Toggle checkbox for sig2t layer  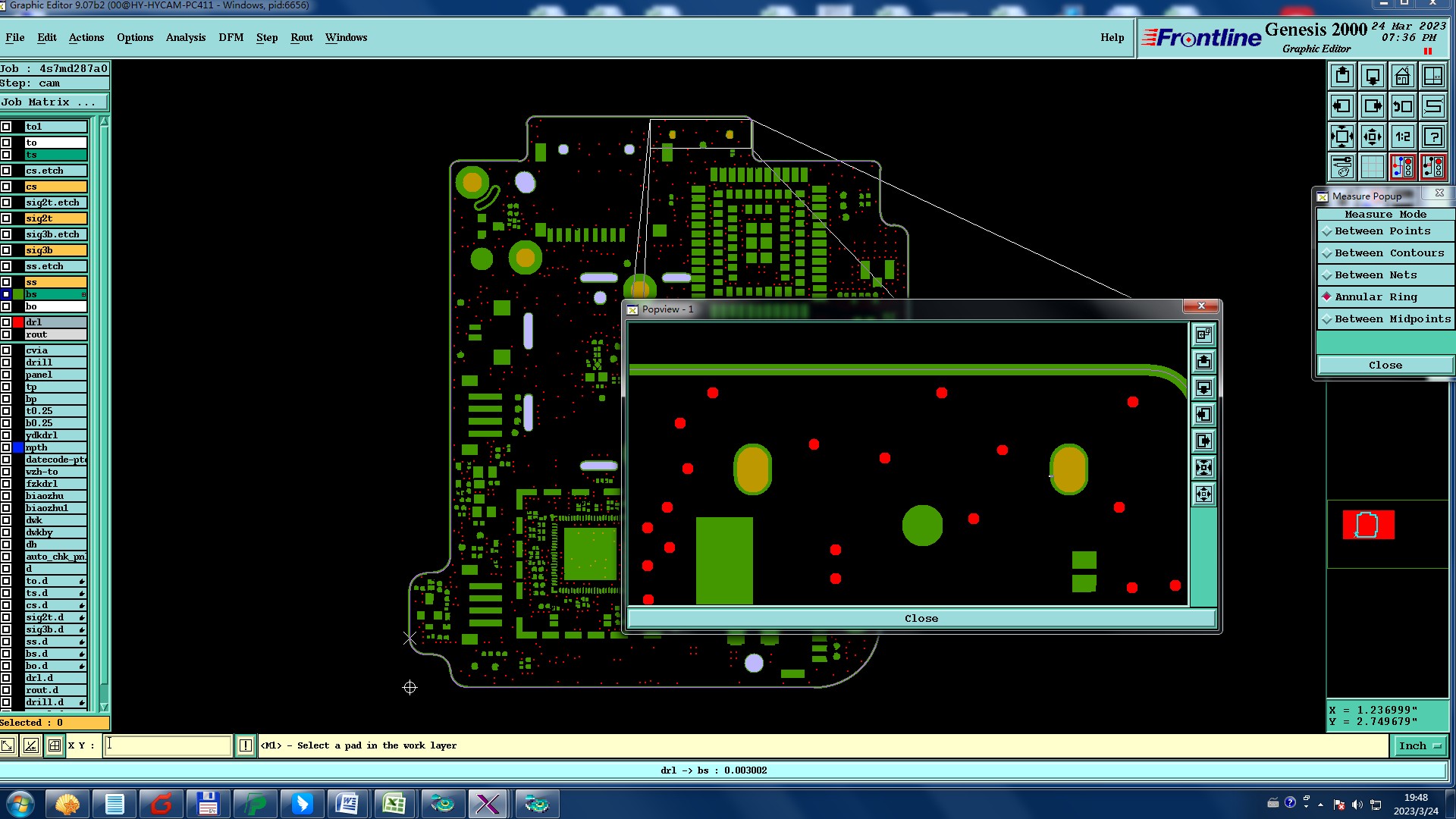click(6, 218)
